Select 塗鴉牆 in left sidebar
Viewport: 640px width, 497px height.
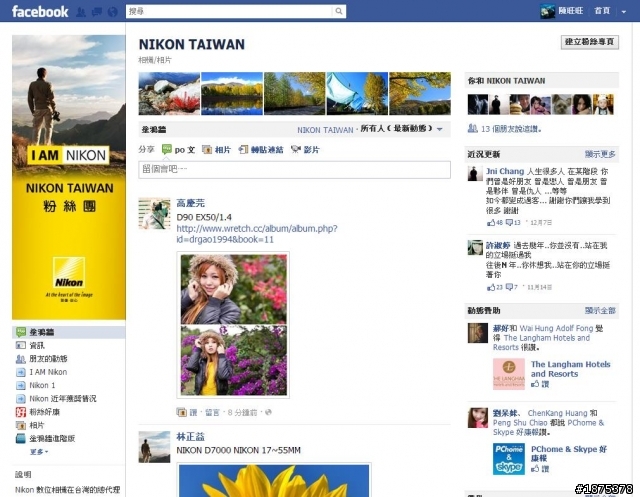tap(69, 332)
